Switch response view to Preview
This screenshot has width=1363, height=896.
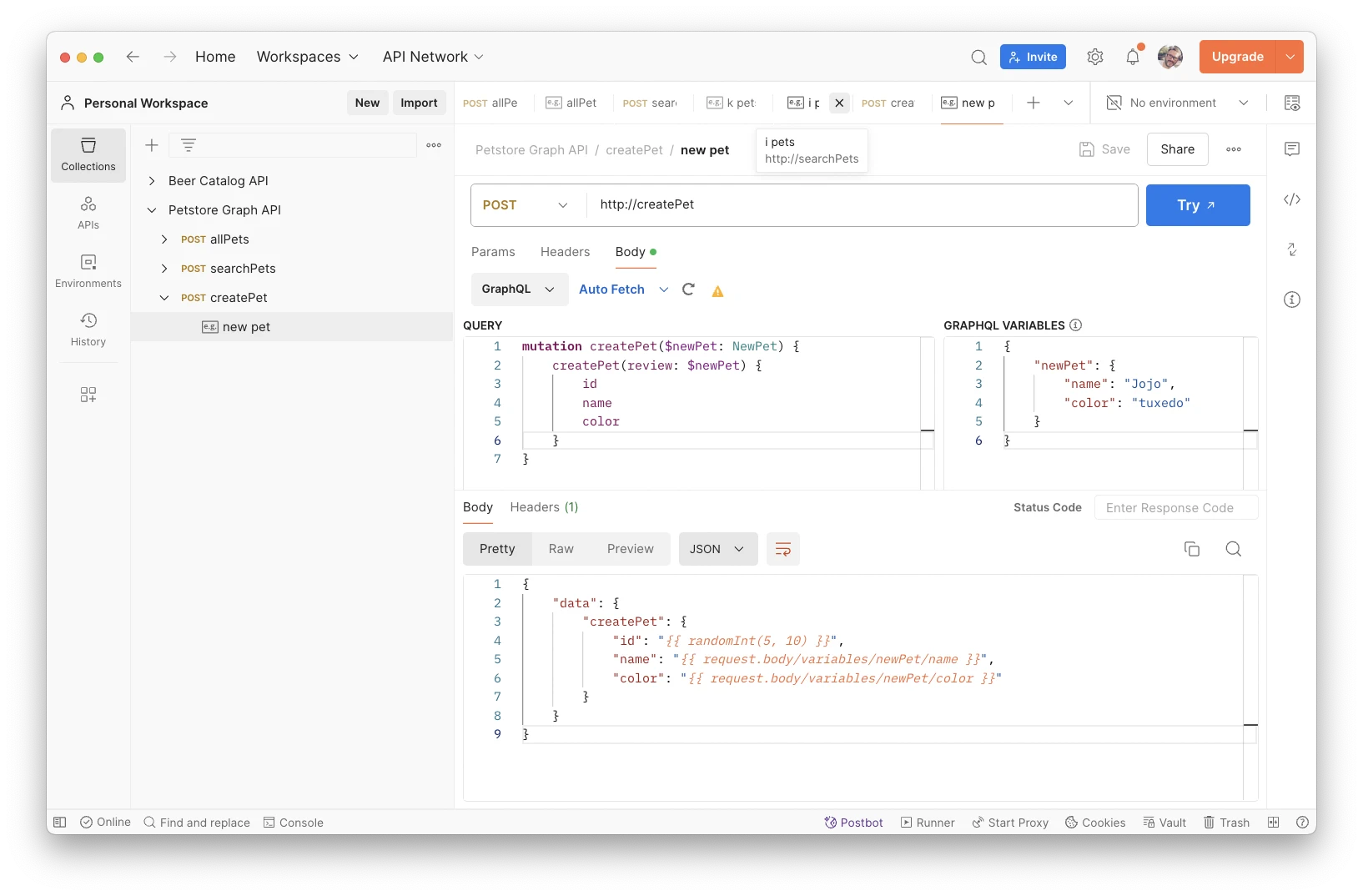coord(630,549)
